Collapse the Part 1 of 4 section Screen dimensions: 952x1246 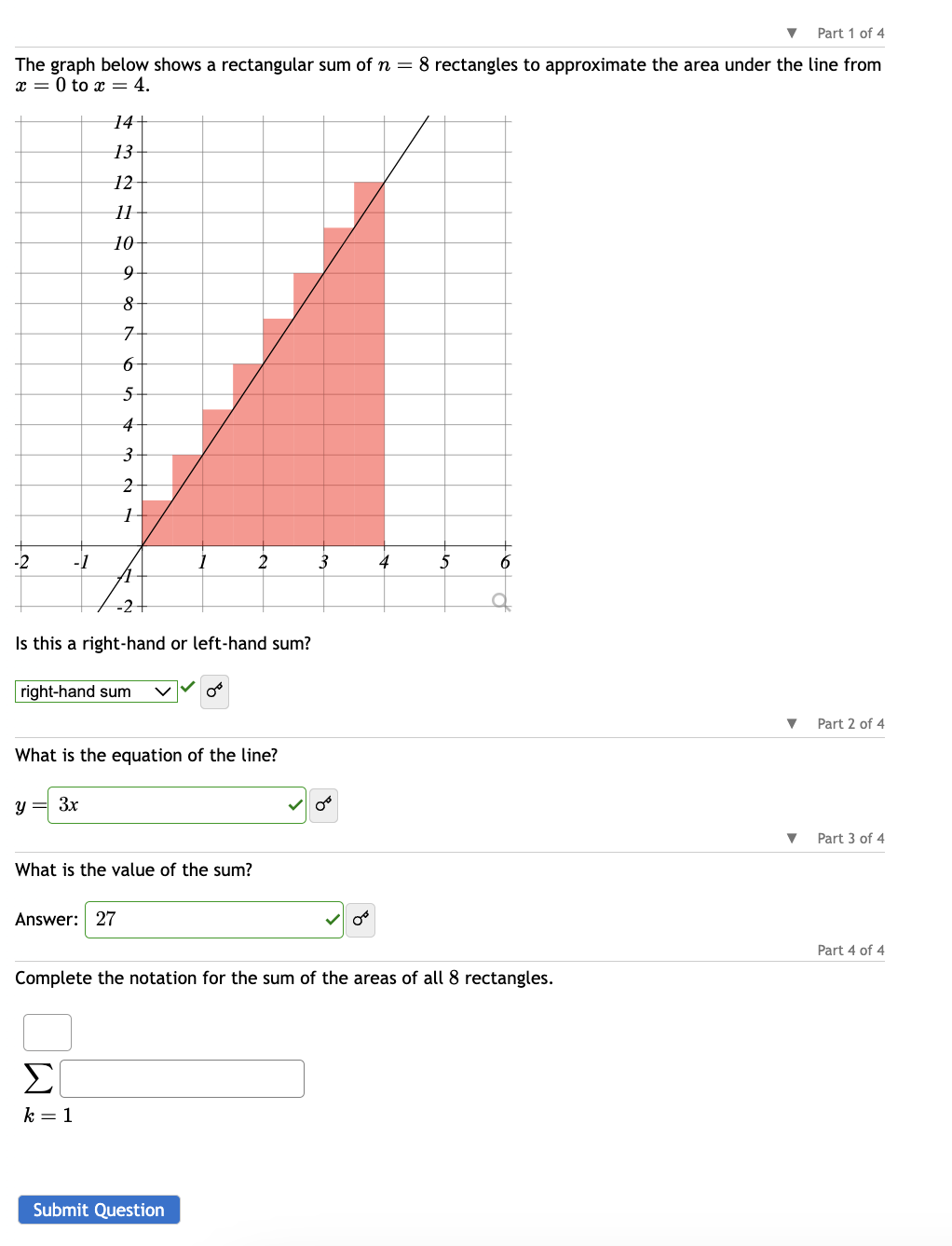point(791,33)
